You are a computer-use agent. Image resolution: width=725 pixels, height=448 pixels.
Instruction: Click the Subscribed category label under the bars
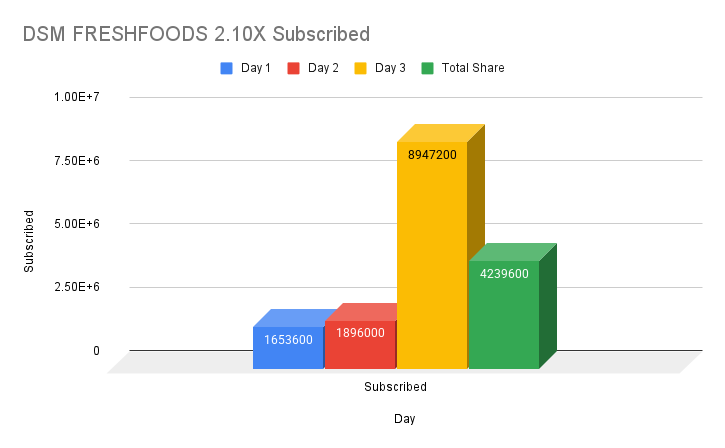pyautogui.click(x=395, y=386)
